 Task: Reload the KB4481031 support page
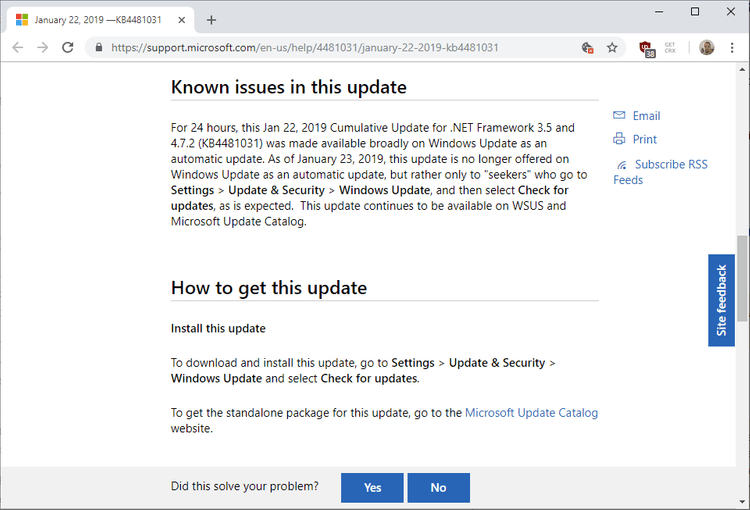click(x=68, y=47)
